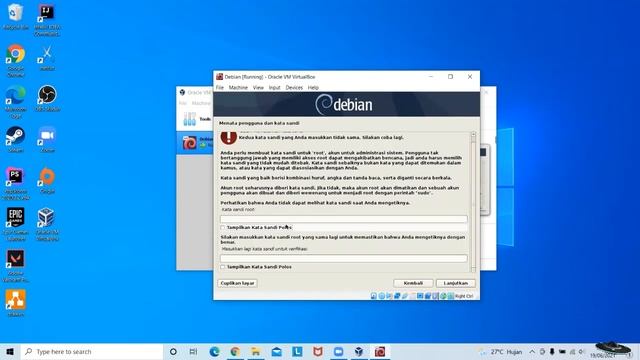Open Microsoft Edge from the taskbar

(x=214, y=351)
